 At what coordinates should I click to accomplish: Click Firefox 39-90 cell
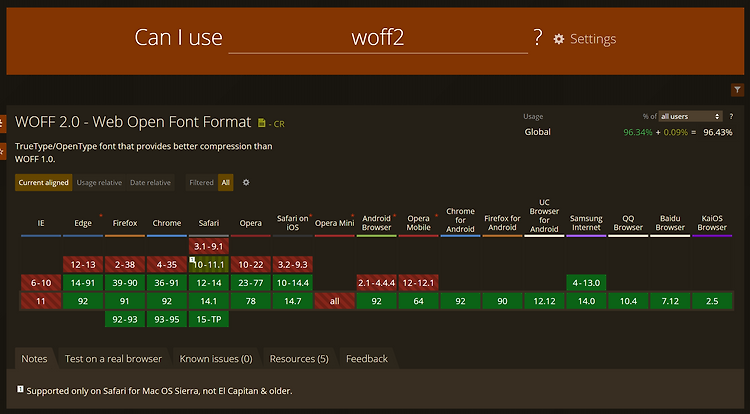coord(125,283)
